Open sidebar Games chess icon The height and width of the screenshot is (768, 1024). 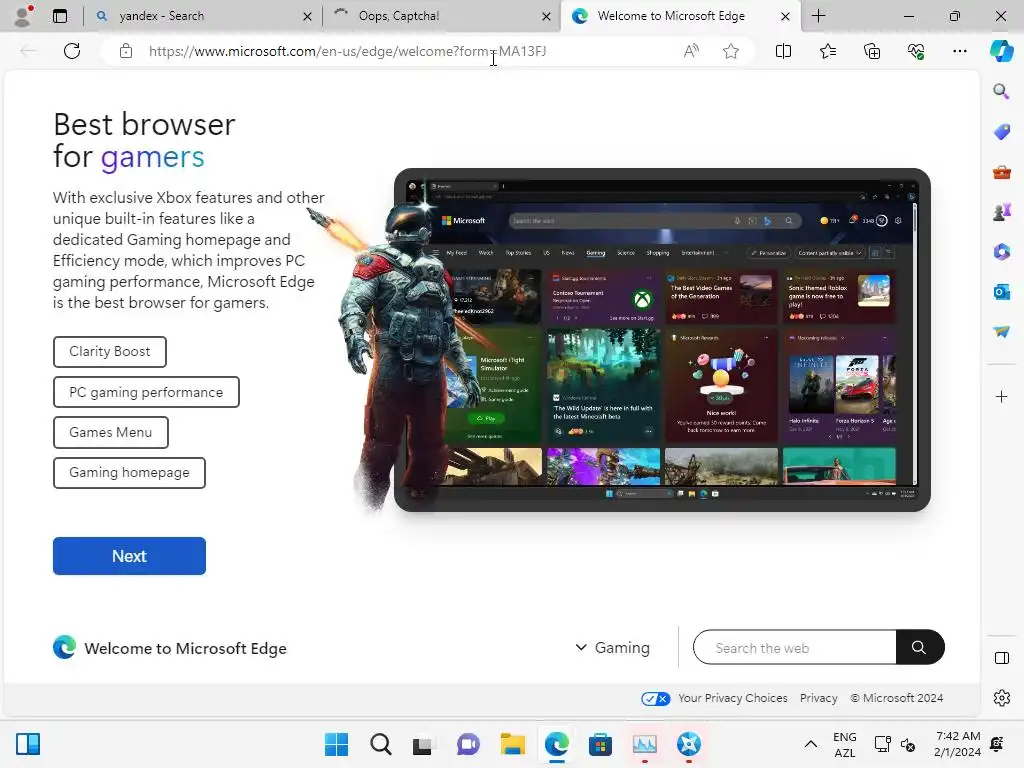tap(1001, 212)
